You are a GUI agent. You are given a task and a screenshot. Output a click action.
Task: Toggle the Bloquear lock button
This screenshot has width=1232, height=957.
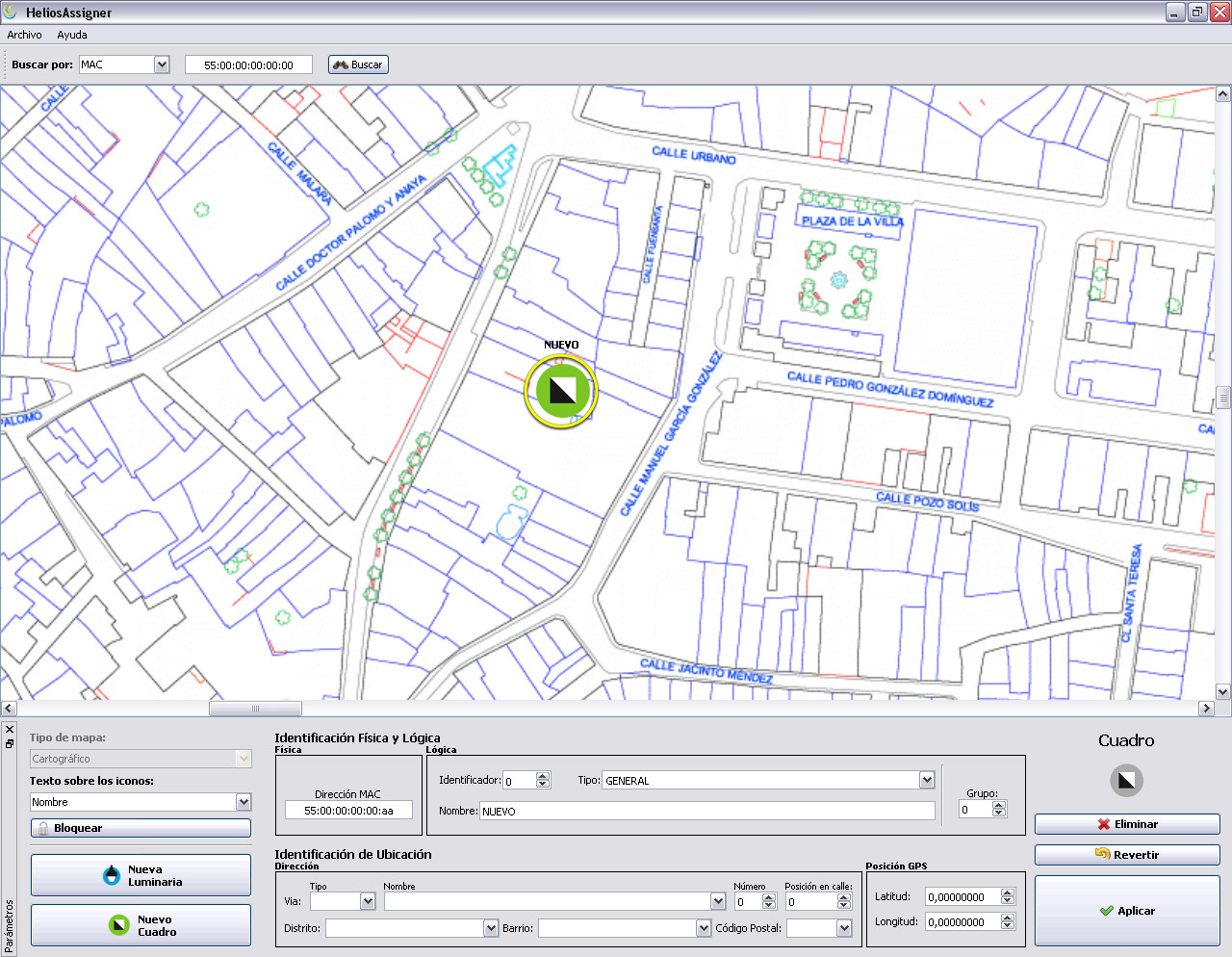141,828
